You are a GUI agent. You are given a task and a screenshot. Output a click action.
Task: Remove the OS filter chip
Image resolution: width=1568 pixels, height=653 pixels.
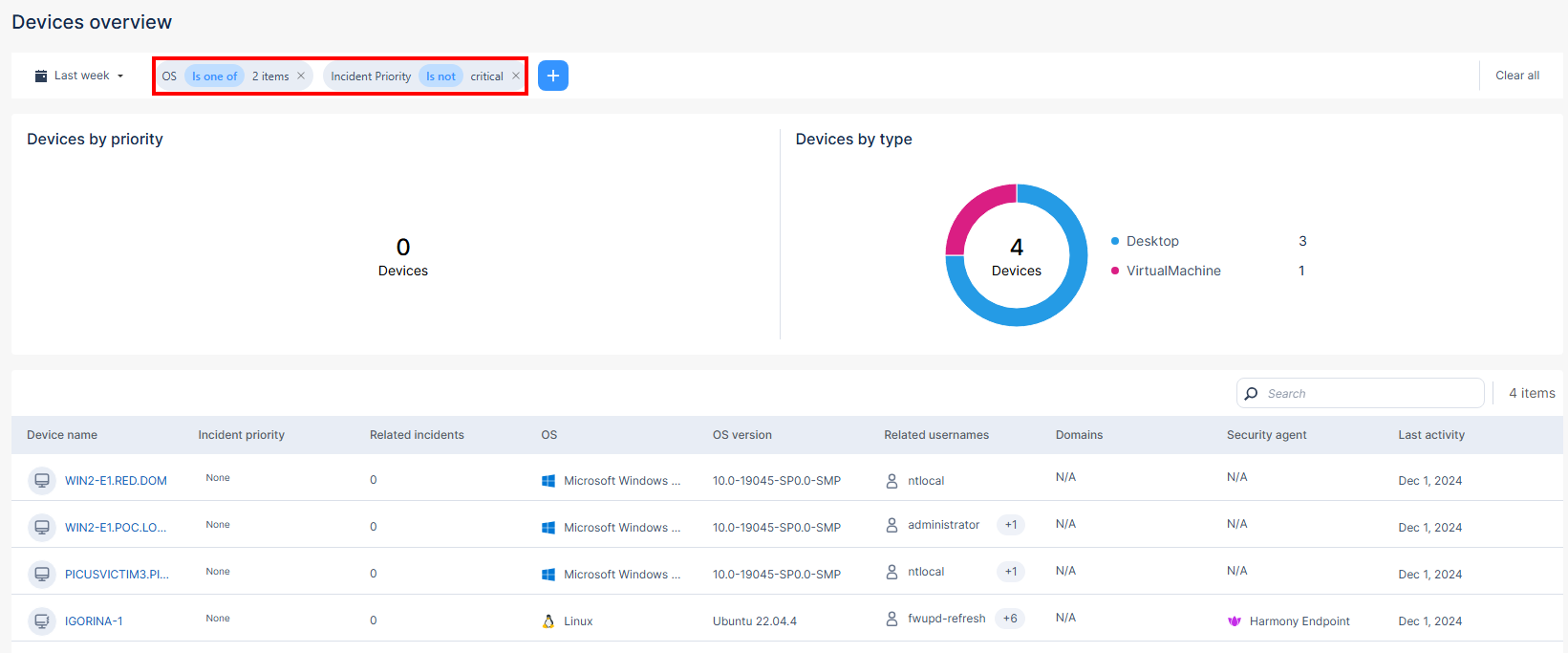[x=301, y=76]
